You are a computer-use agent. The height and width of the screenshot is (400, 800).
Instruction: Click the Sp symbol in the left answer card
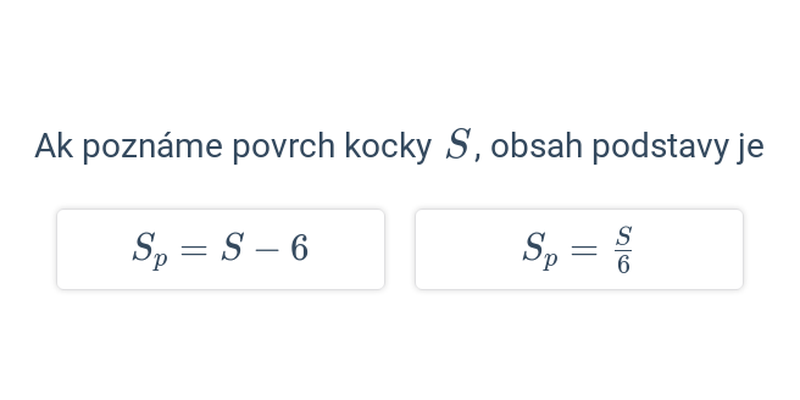[x=150, y=252]
